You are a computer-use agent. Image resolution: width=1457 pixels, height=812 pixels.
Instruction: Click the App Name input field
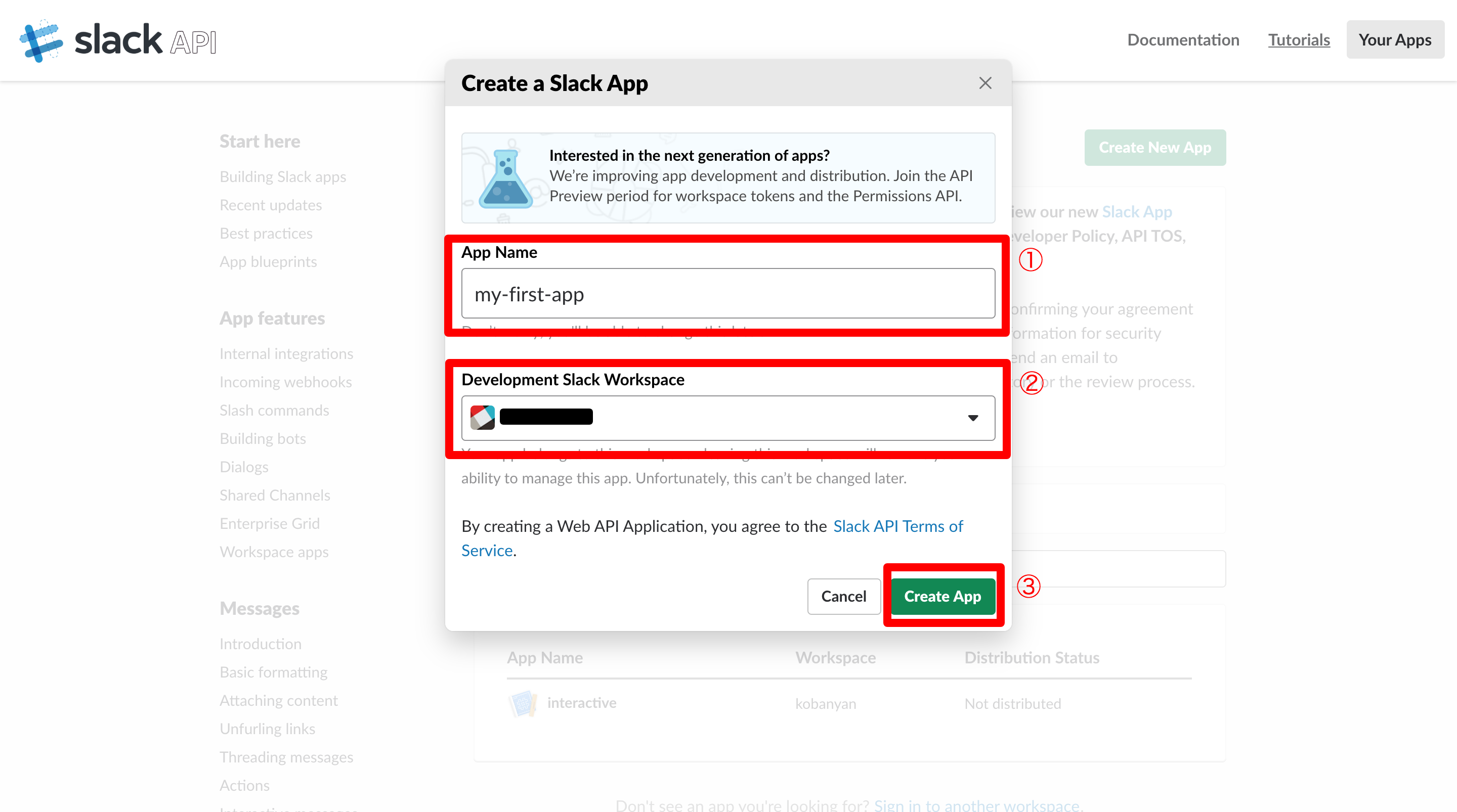click(727, 293)
